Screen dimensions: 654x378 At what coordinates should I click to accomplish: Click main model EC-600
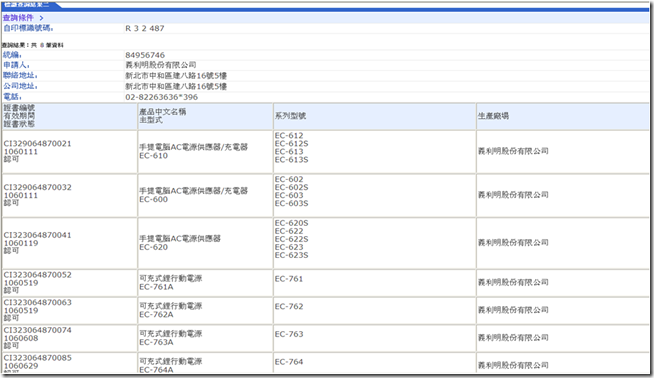tap(153, 199)
